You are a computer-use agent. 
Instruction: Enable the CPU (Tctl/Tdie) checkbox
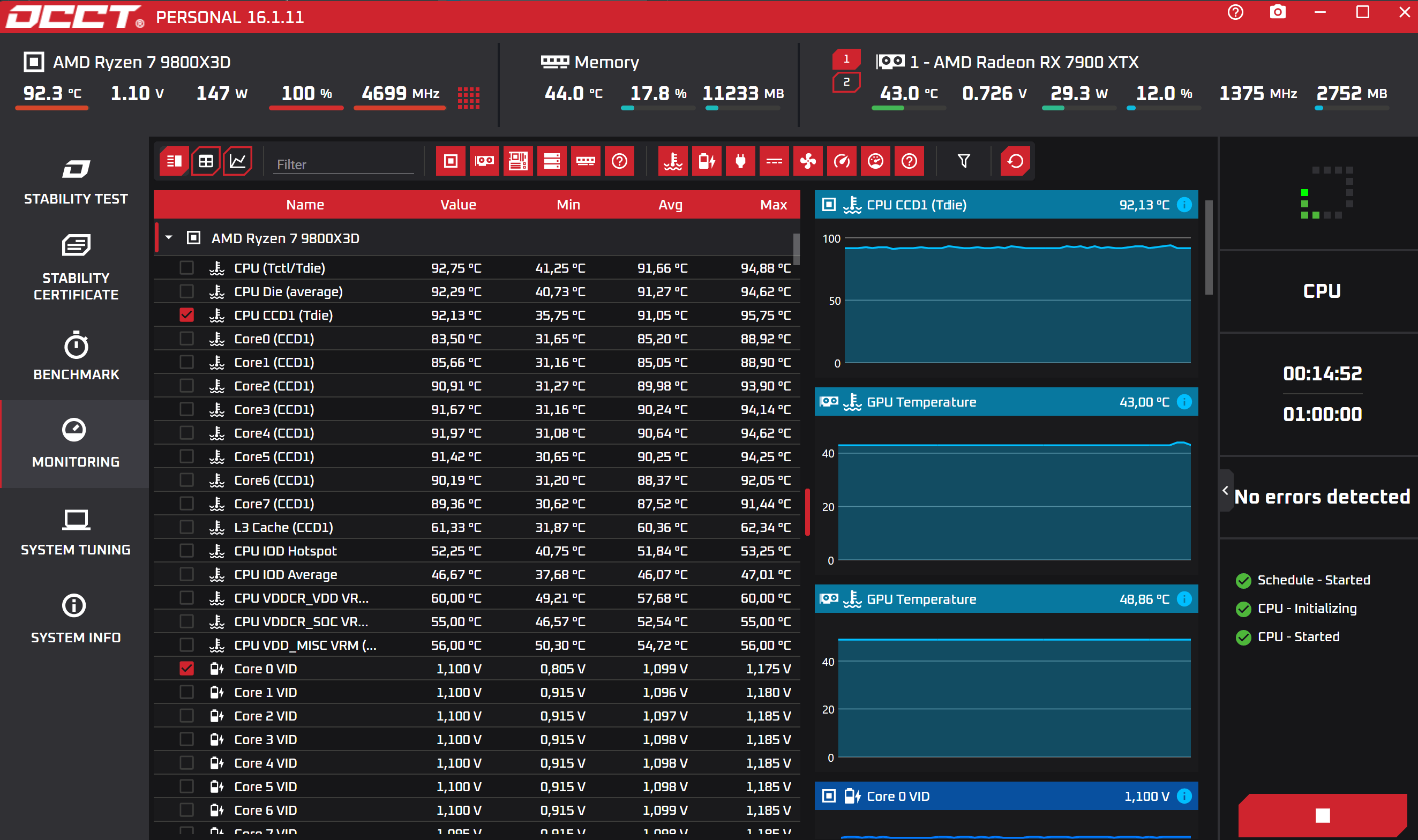(187, 268)
